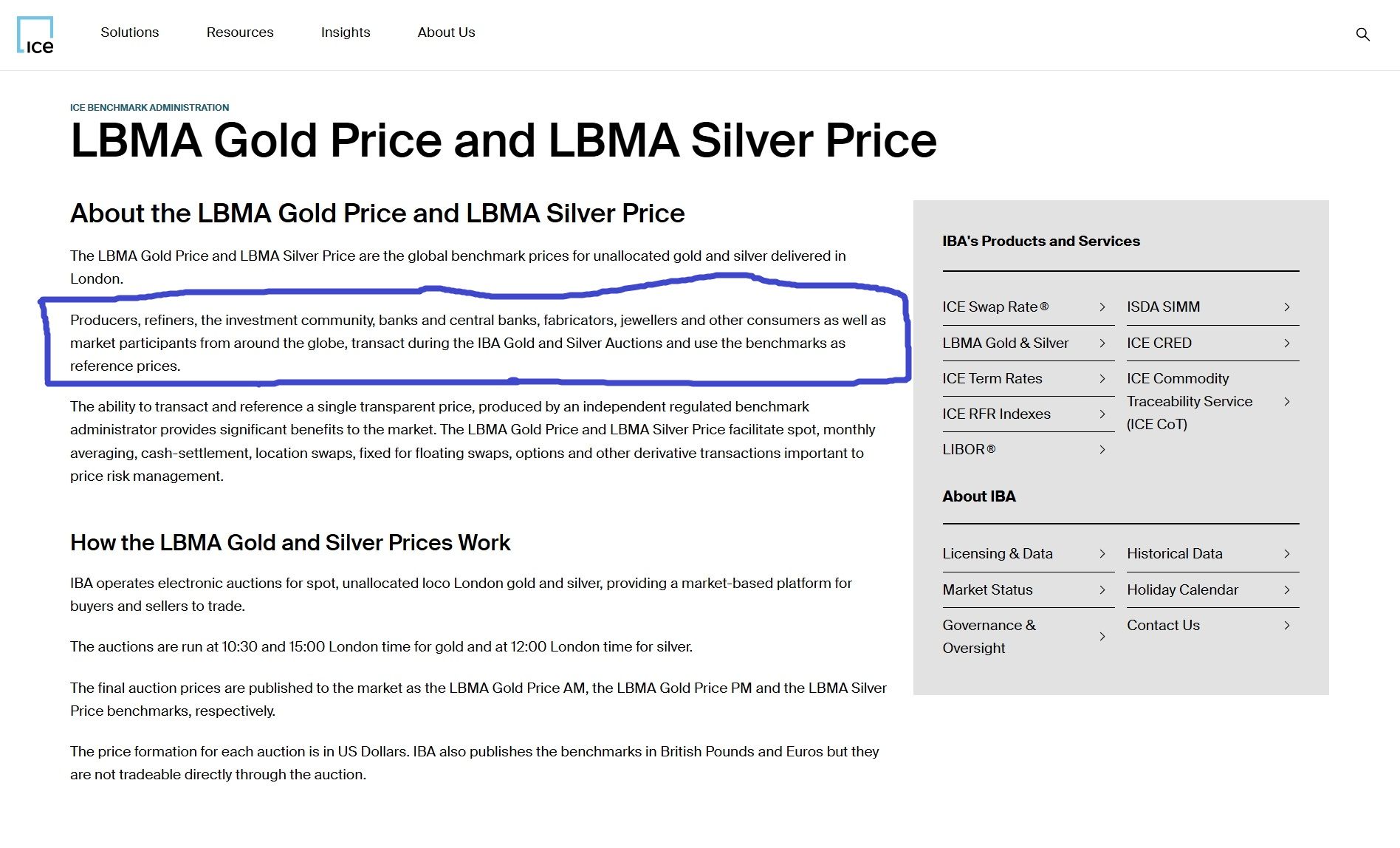Click the arrow next to ISDA SIMM

(1286, 307)
